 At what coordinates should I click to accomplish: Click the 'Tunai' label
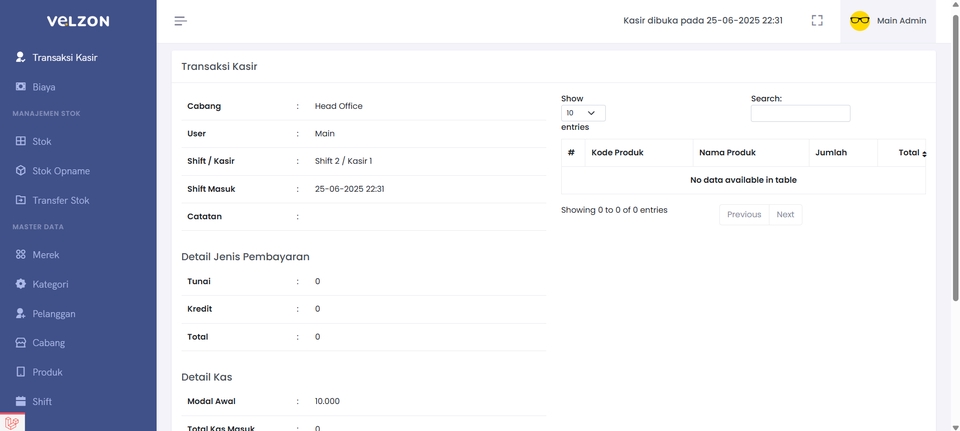pyautogui.click(x=199, y=282)
